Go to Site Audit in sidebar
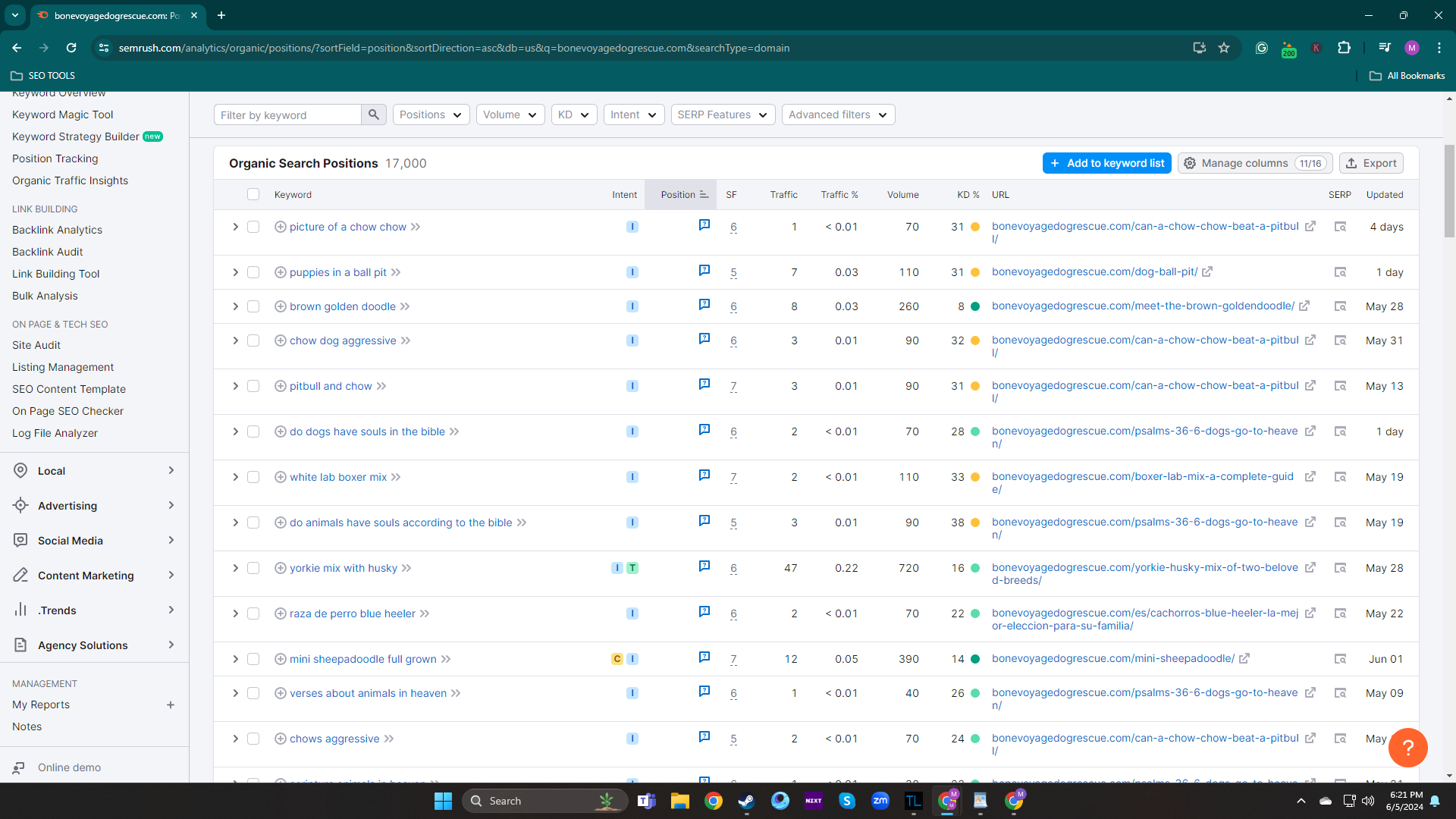1456x819 pixels. click(x=36, y=345)
